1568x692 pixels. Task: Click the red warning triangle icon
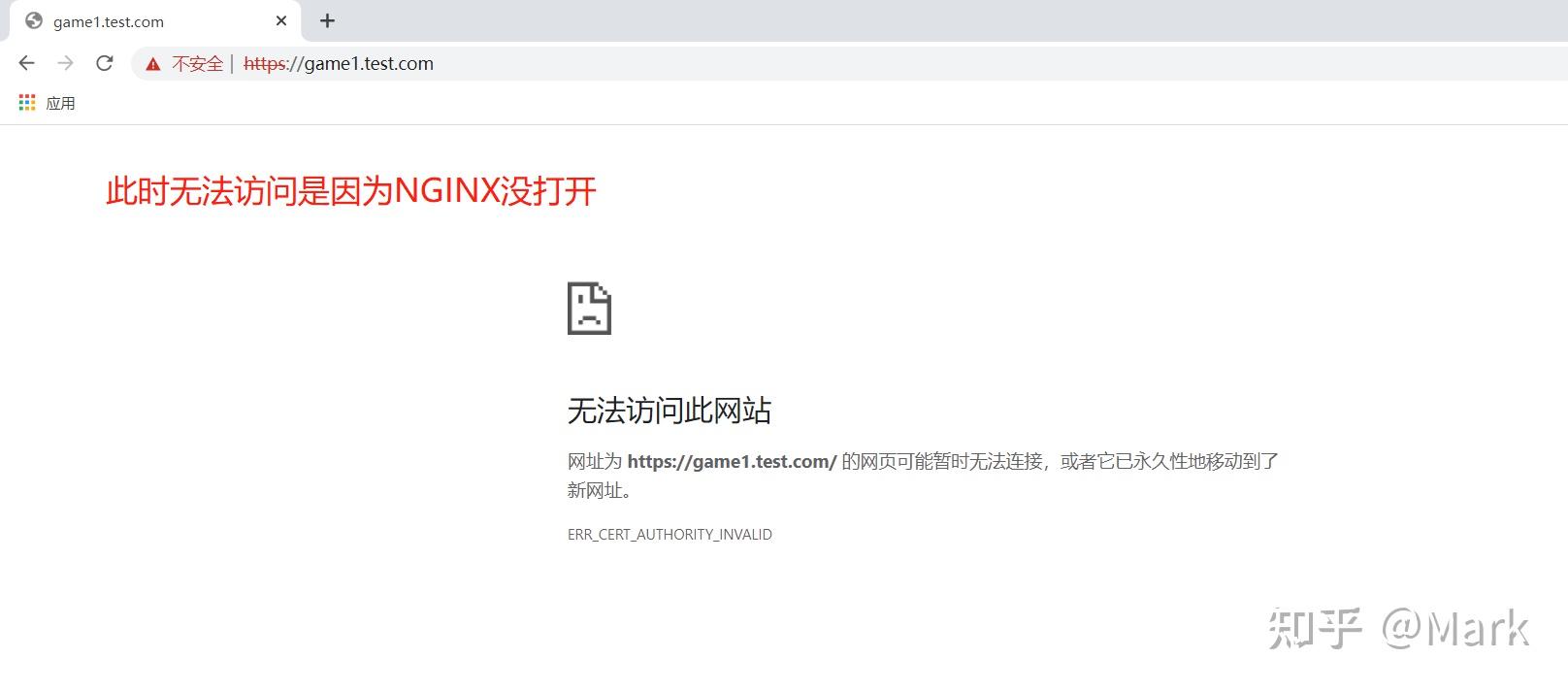[152, 64]
